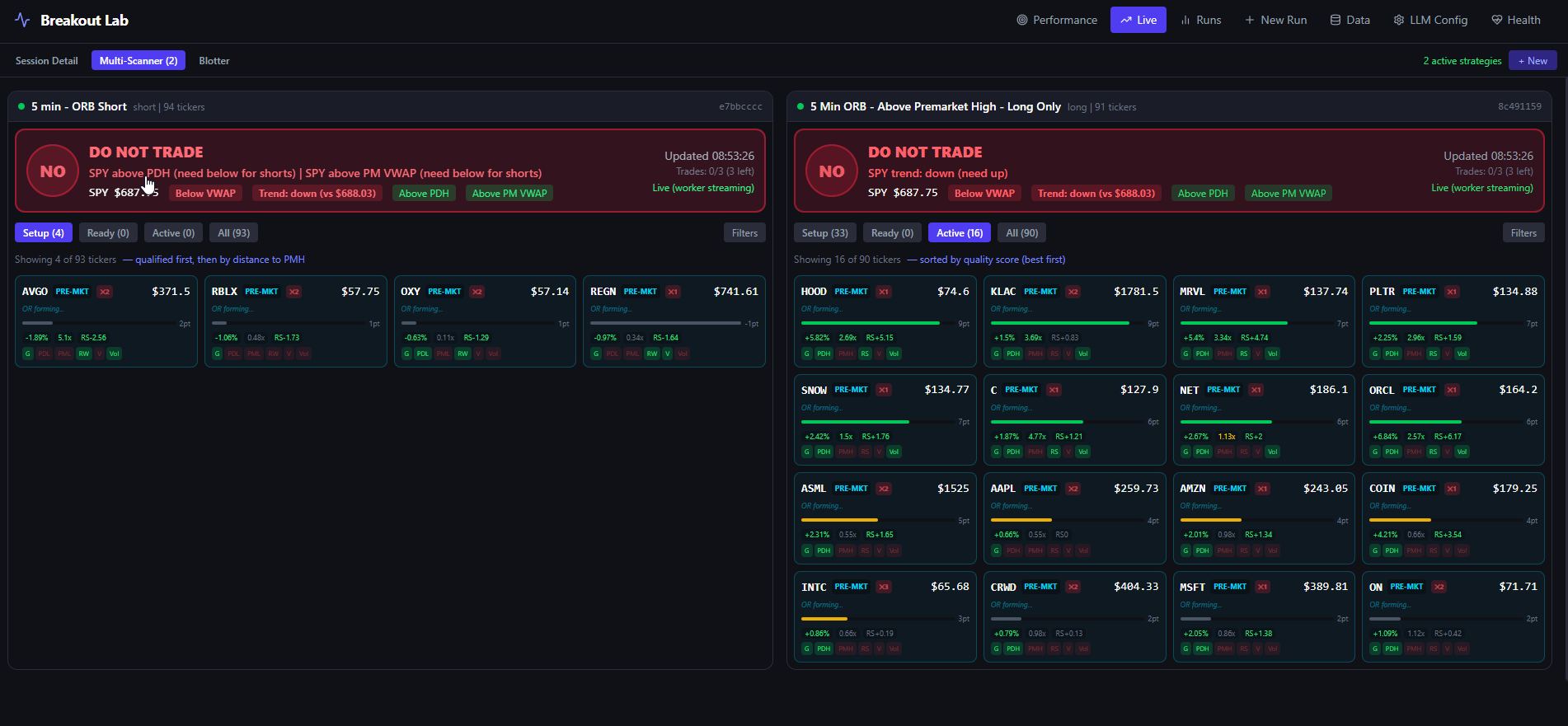Click the OXY ticker symbol
The height and width of the screenshot is (726, 1568).
[411, 292]
